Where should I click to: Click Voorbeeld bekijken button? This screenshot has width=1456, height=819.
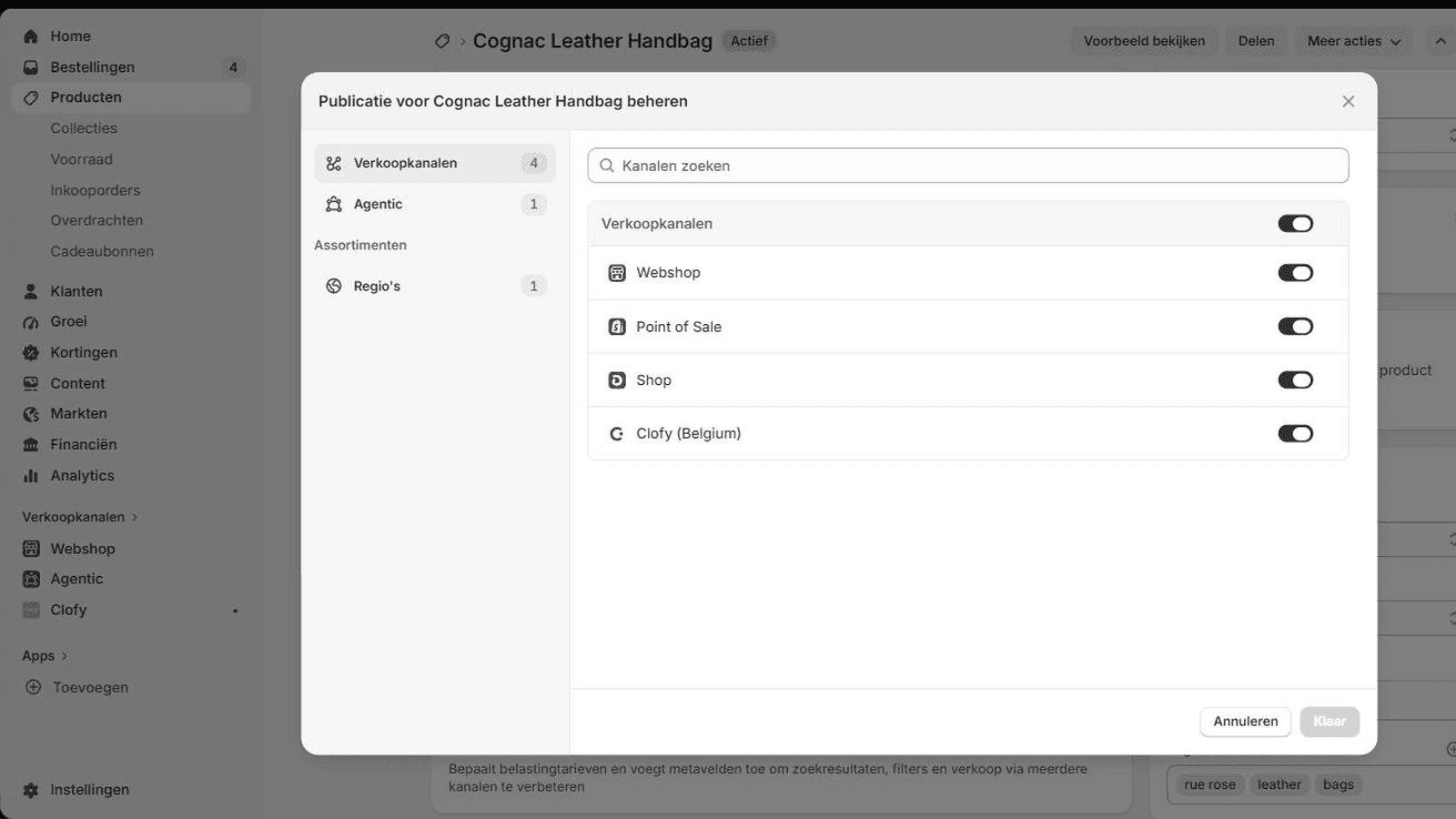point(1144,41)
